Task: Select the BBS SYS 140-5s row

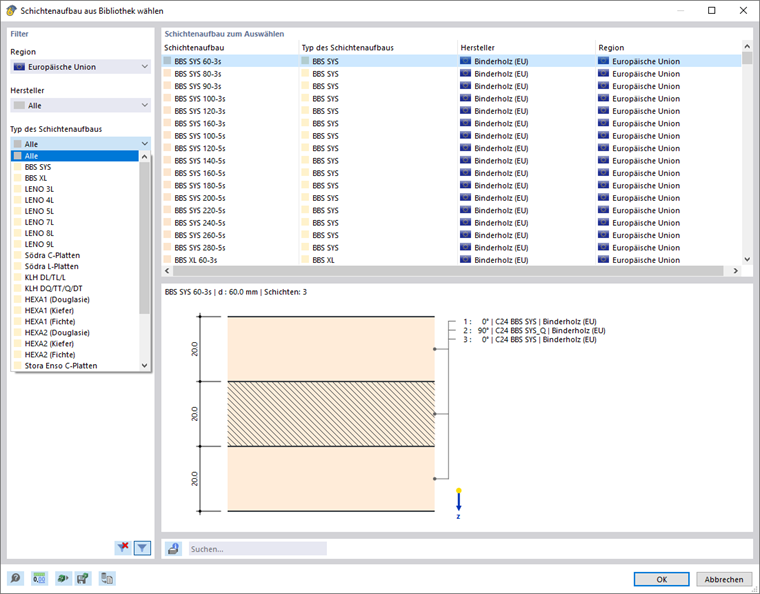Action: tap(451, 160)
